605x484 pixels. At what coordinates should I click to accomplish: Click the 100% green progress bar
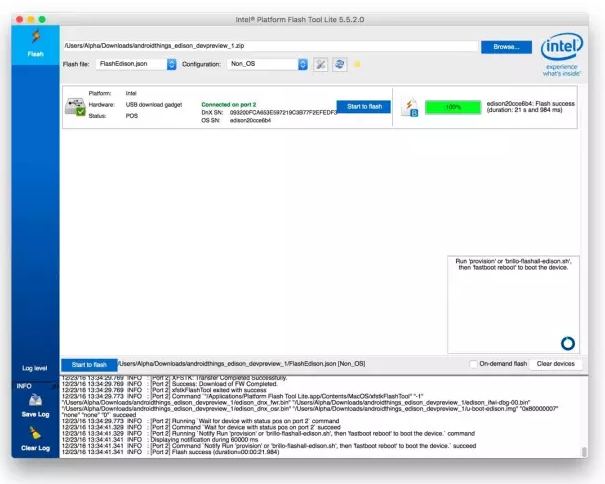(453, 105)
